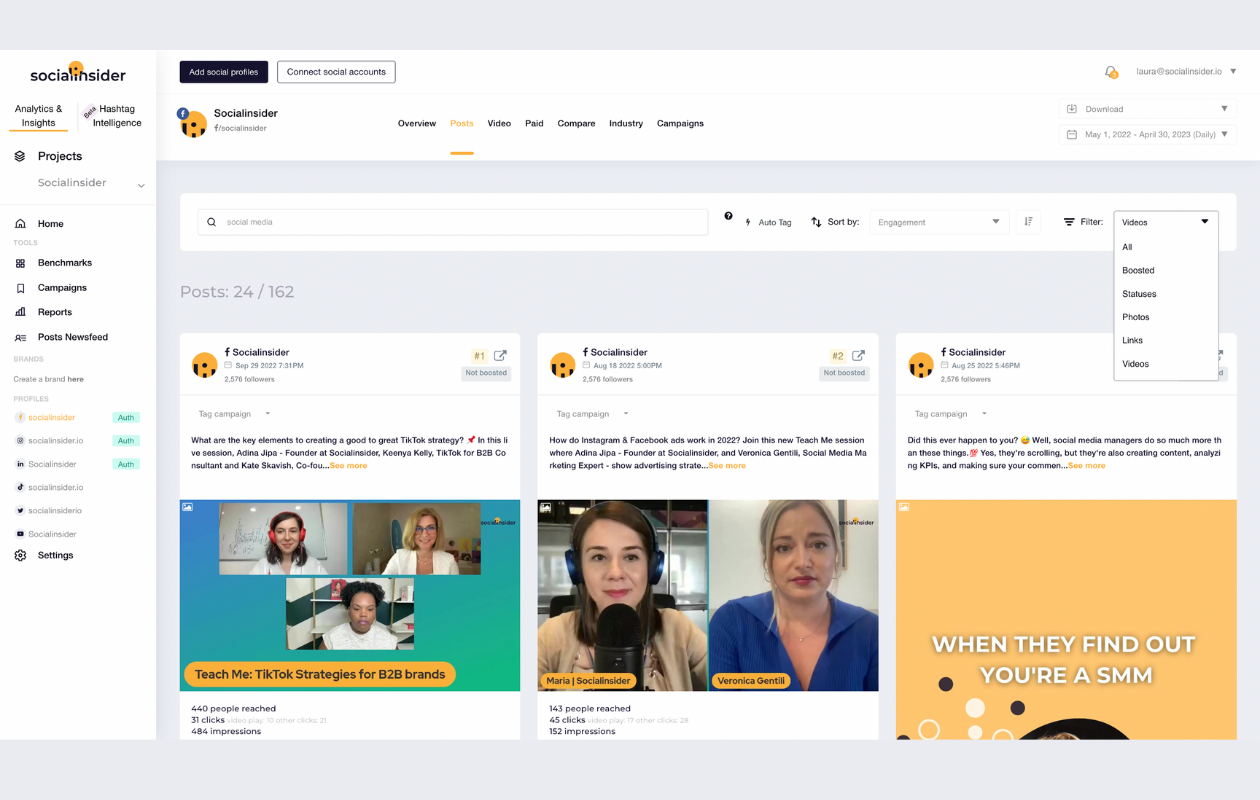Open the date range dropdown
Image resolution: width=1260 pixels, height=800 pixels.
[1147, 134]
